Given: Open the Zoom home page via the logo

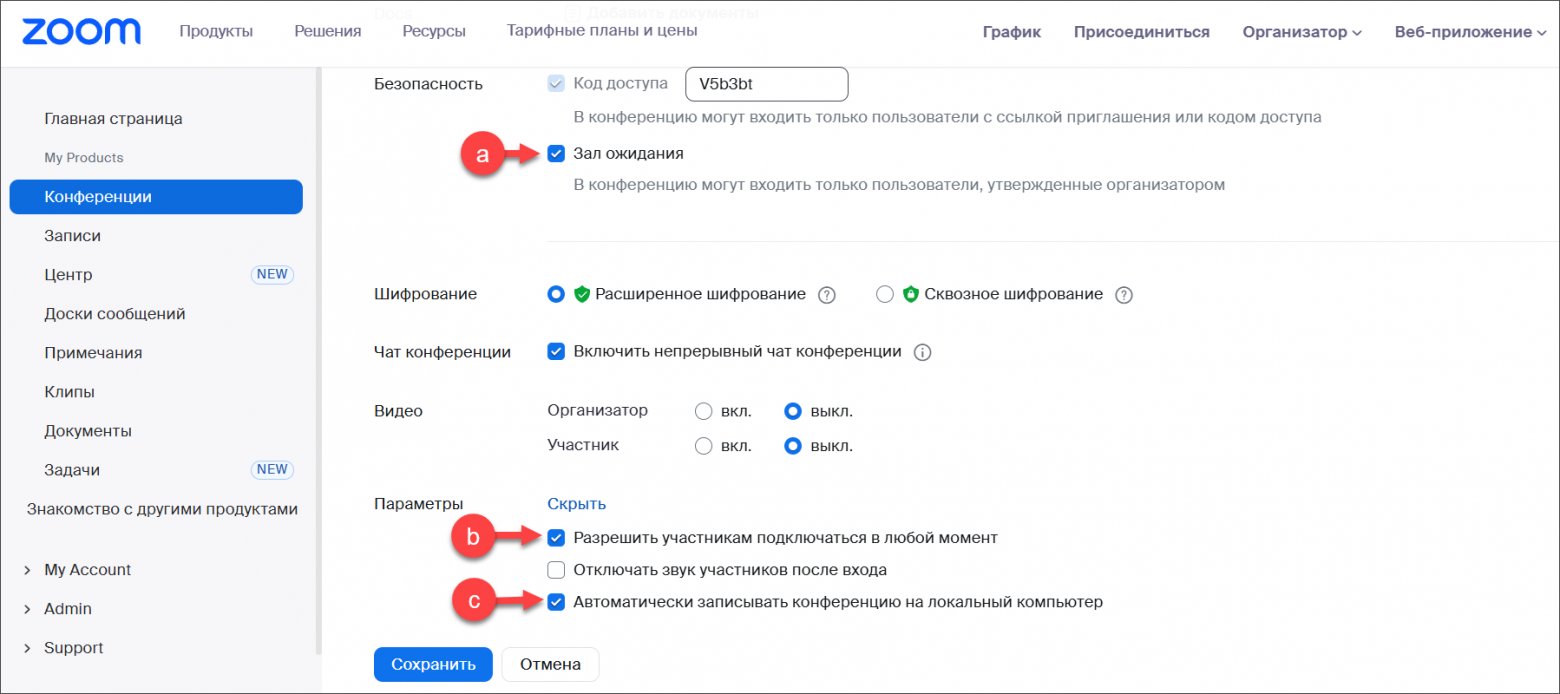Looking at the screenshot, I should coord(80,31).
